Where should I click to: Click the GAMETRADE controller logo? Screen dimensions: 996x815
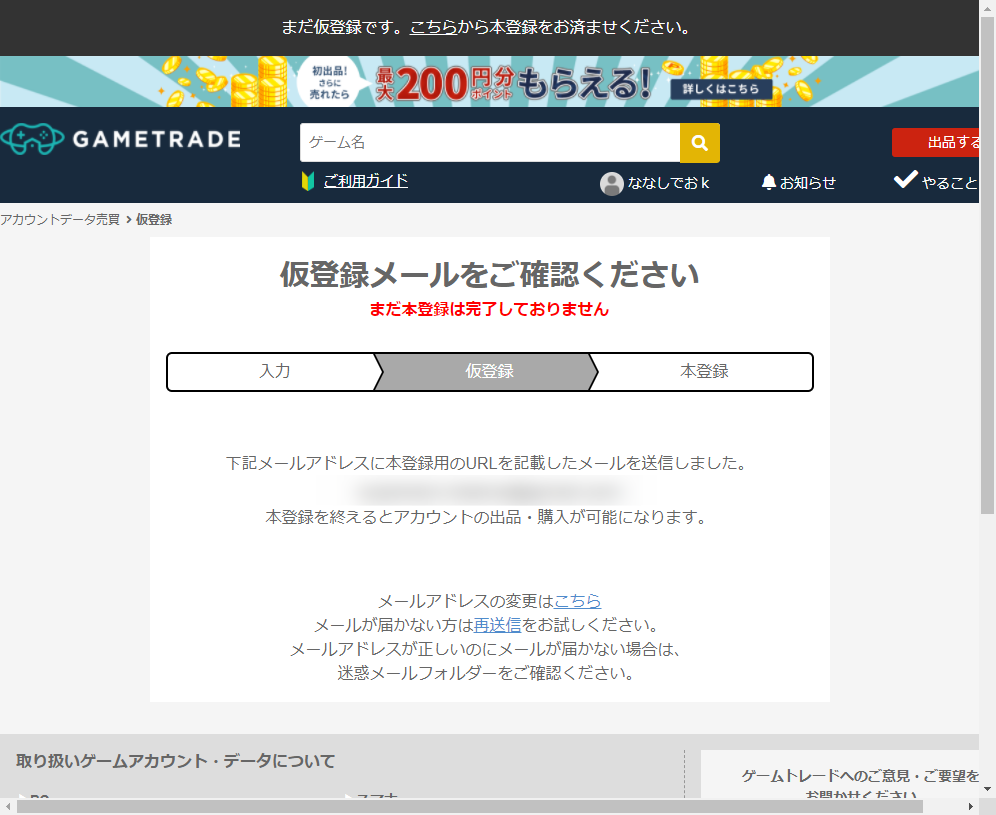pyautogui.click(x=32, y=139)
